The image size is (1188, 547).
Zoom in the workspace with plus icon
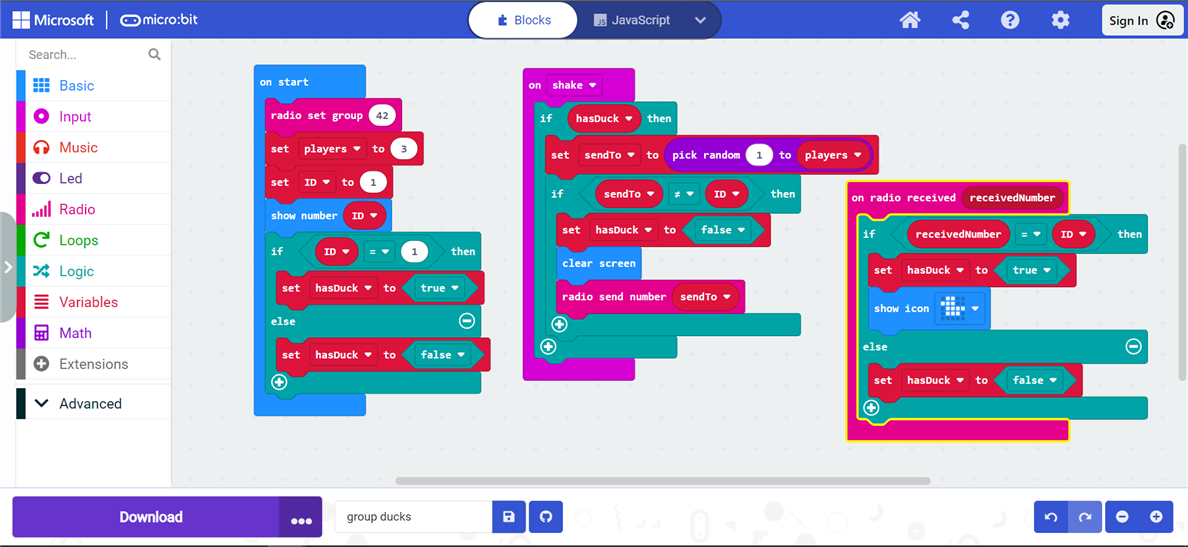point(1156,517)
